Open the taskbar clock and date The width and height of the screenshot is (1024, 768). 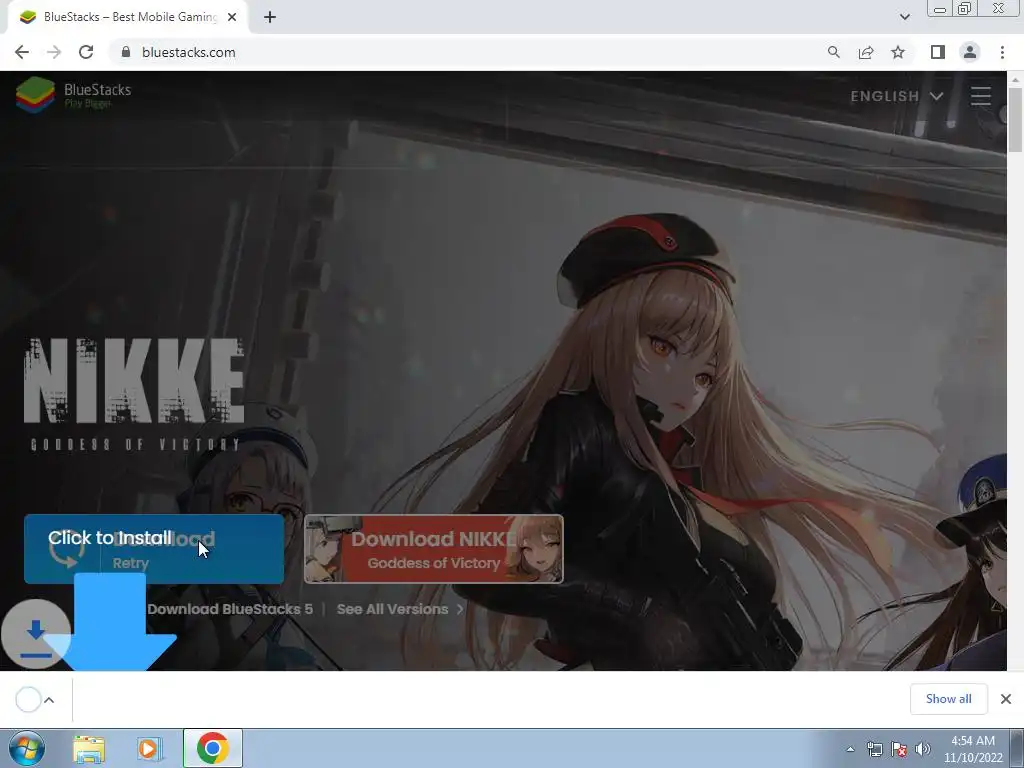972,749
